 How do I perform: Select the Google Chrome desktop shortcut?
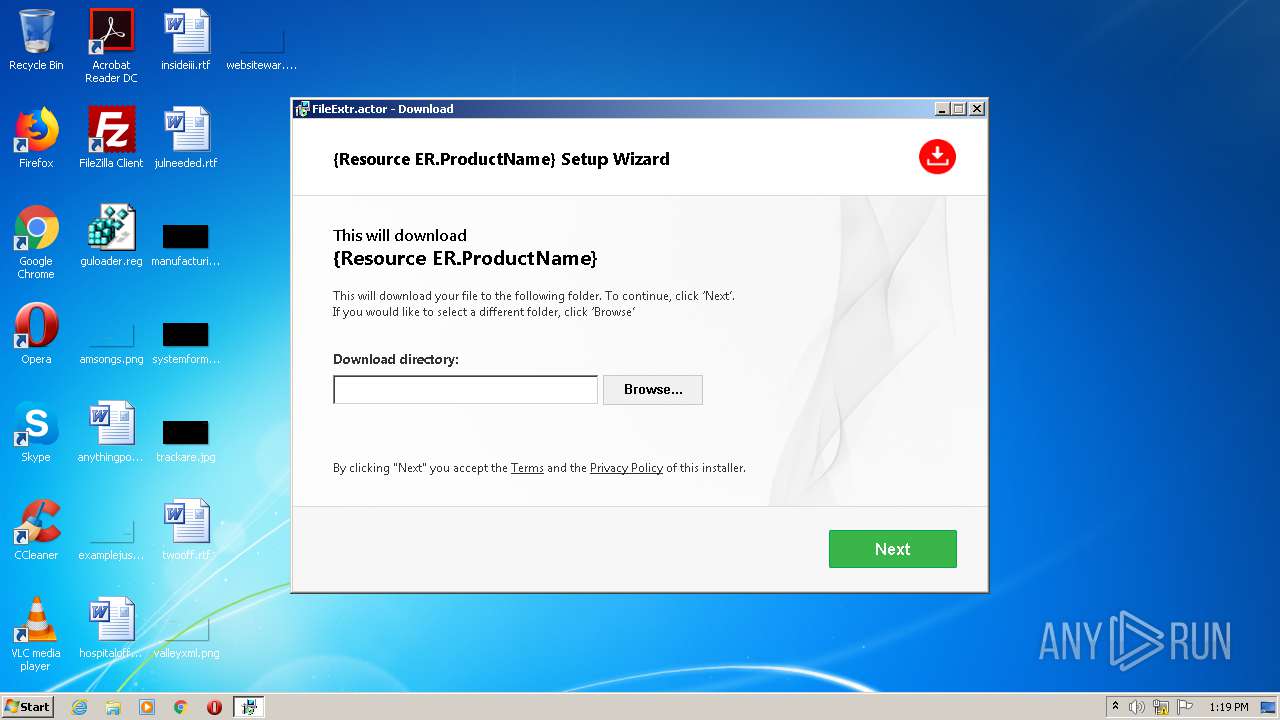[36, 242]
